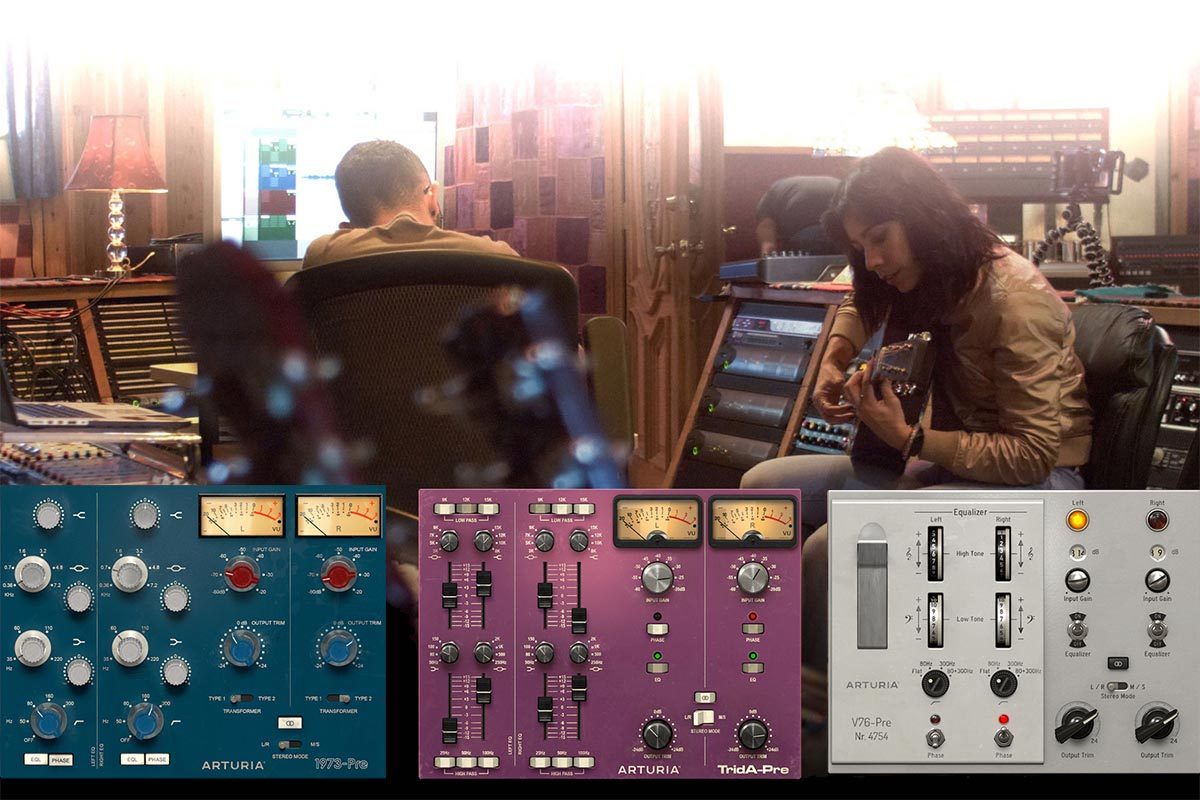Flip V76-Pre right Phase toggle switch

[x=1003, y=738]
